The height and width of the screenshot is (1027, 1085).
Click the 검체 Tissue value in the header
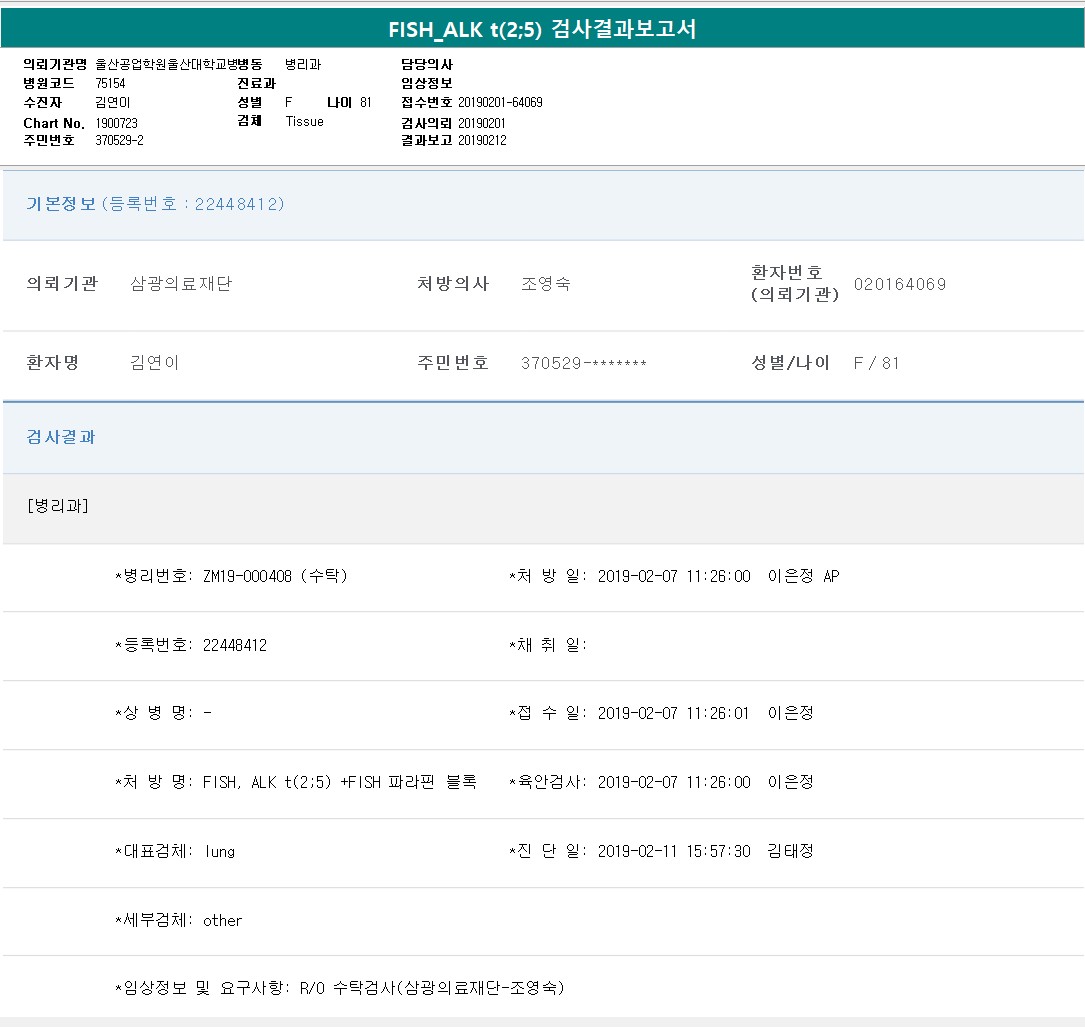pos(304,121)
